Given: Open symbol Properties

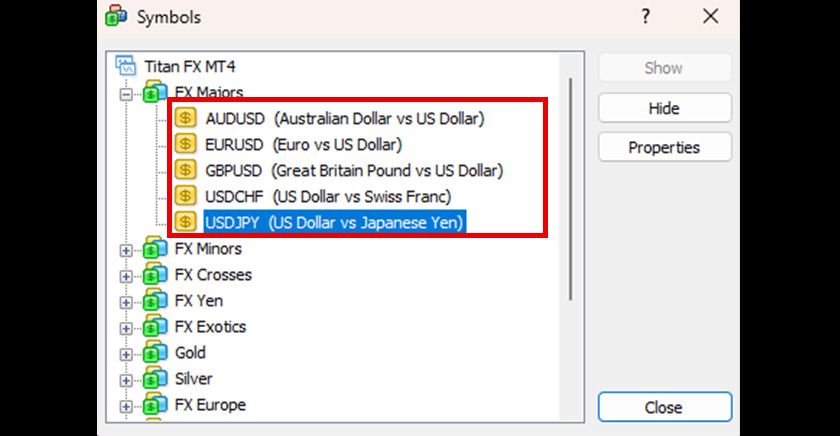Looking at the screenshot, I should (664, 147).
